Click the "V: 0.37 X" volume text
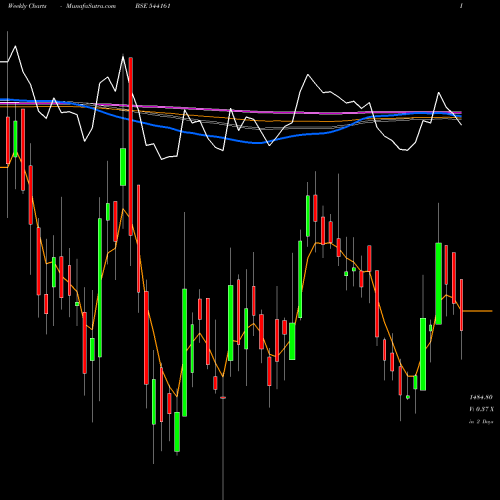 [481, 409]
